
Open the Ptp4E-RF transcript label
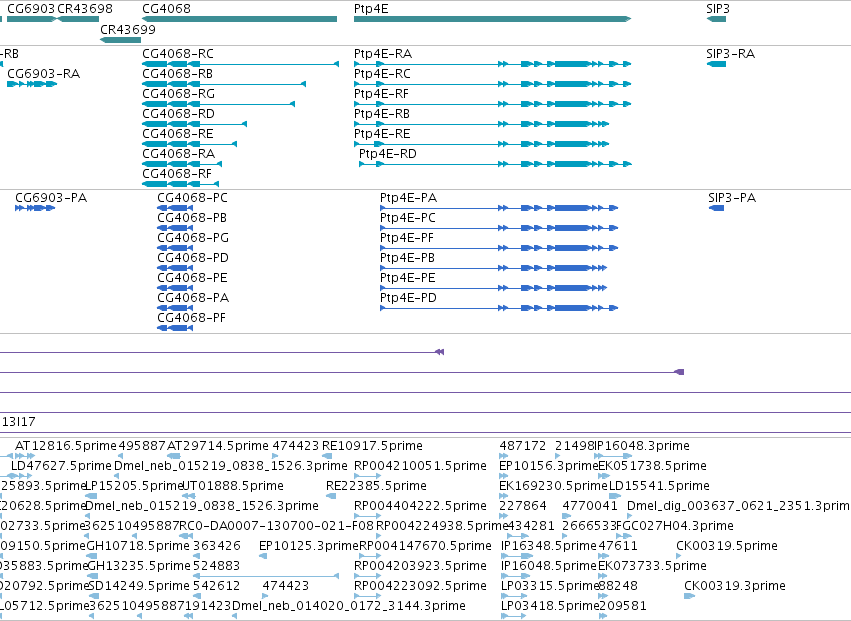[382, 94]
